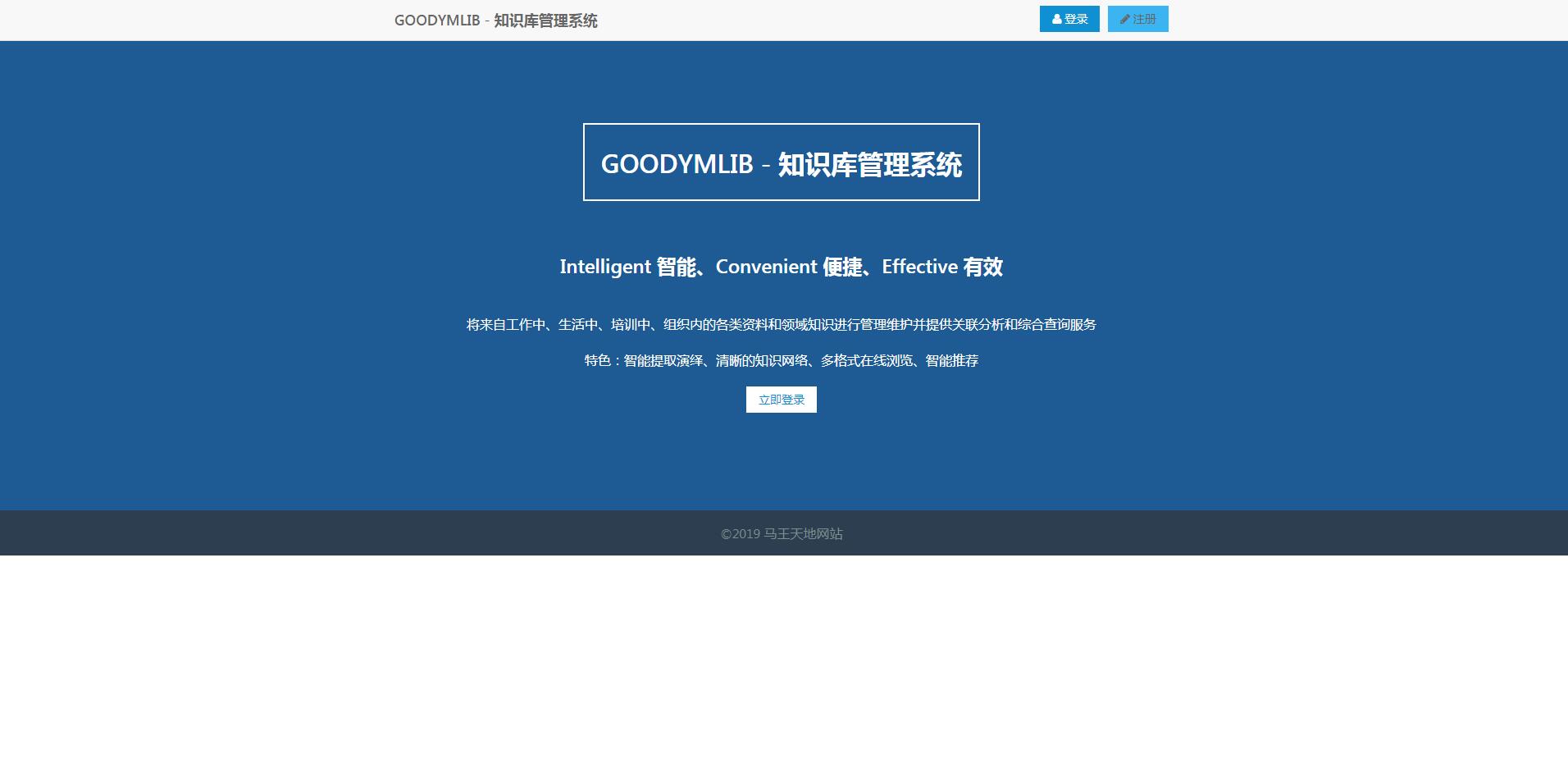1568x768 pixels.
Task: Click the description line starting 将来自工作中
Action: click(x=782, y=325)
